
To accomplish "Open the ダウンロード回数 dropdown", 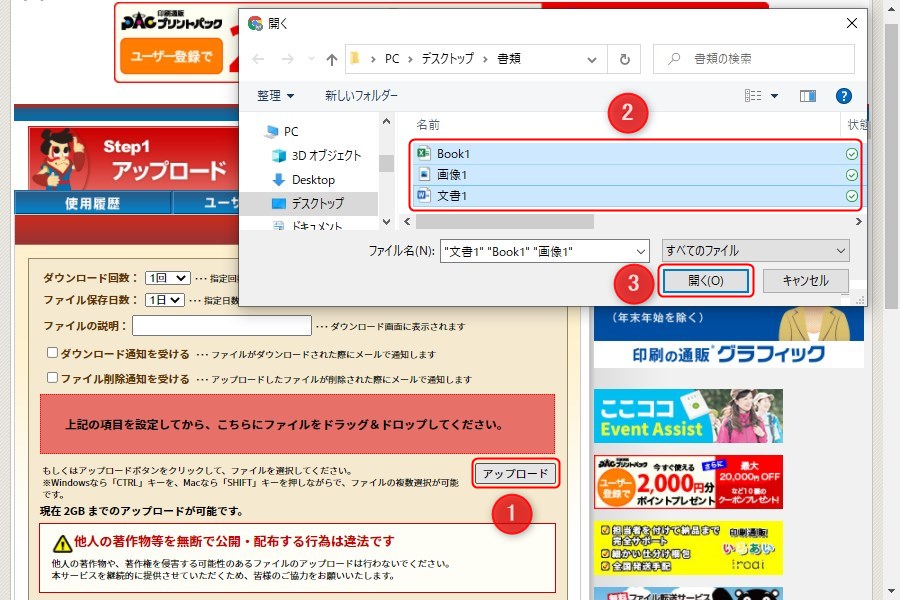I will [167, 278].
